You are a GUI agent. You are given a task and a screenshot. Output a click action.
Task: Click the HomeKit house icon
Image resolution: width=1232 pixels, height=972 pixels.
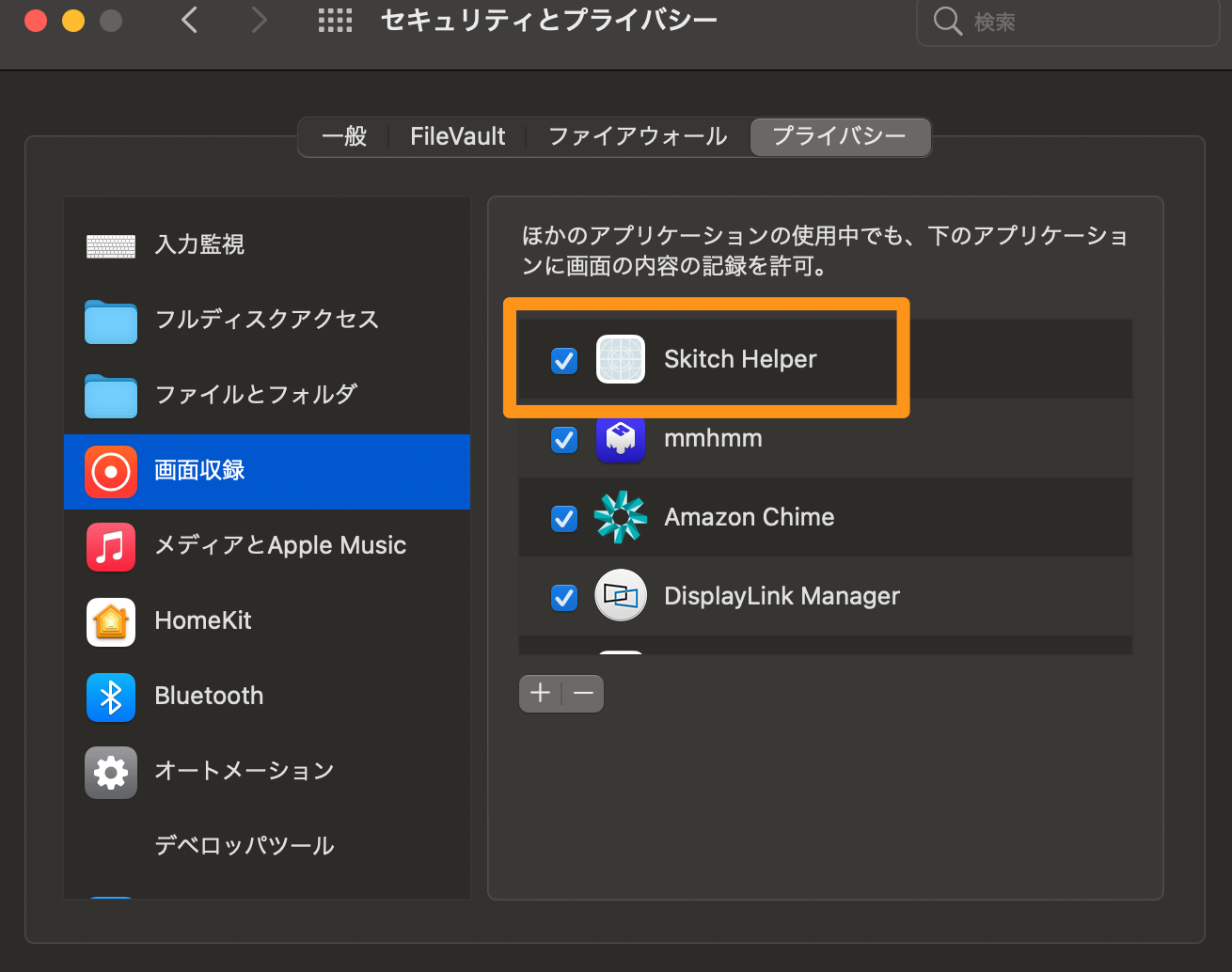(x=111, y=621)
